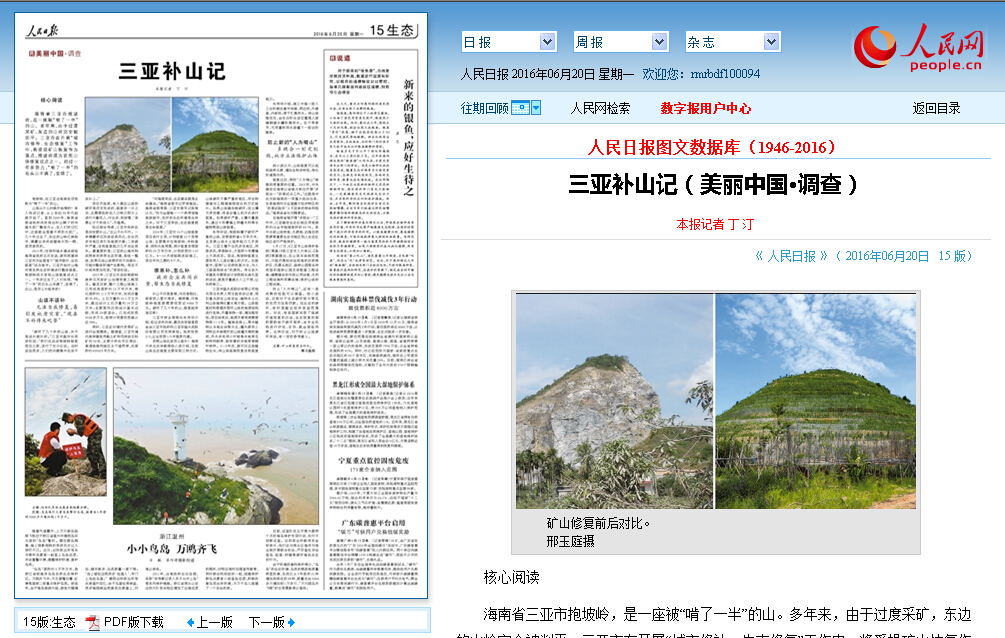Click PDF版下载 link

pos(134,622)
